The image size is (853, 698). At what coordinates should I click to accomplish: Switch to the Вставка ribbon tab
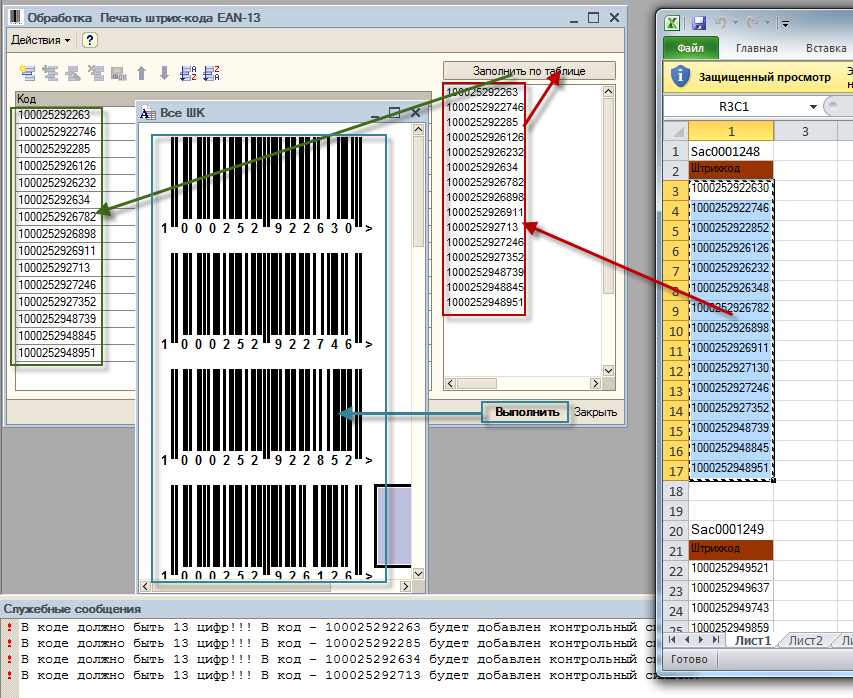[x=826, y=48]
